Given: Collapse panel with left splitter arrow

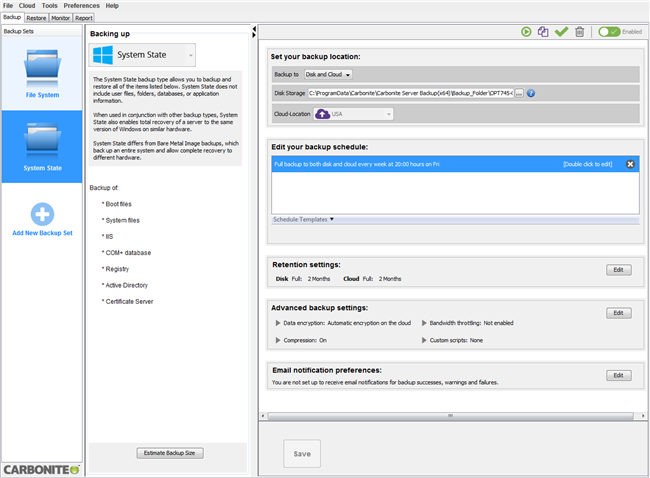Looking at the screenshot, I should pos(254,29).
